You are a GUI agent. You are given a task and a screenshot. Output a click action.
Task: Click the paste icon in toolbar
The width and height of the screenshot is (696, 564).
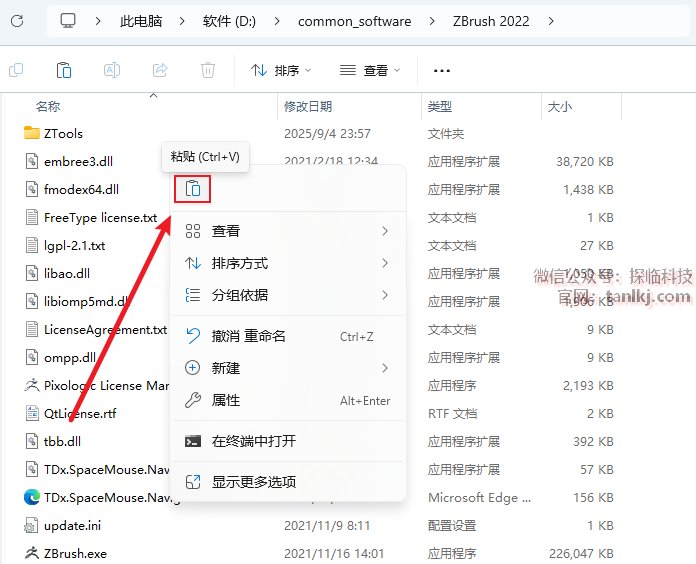click(x=64, y=70)
